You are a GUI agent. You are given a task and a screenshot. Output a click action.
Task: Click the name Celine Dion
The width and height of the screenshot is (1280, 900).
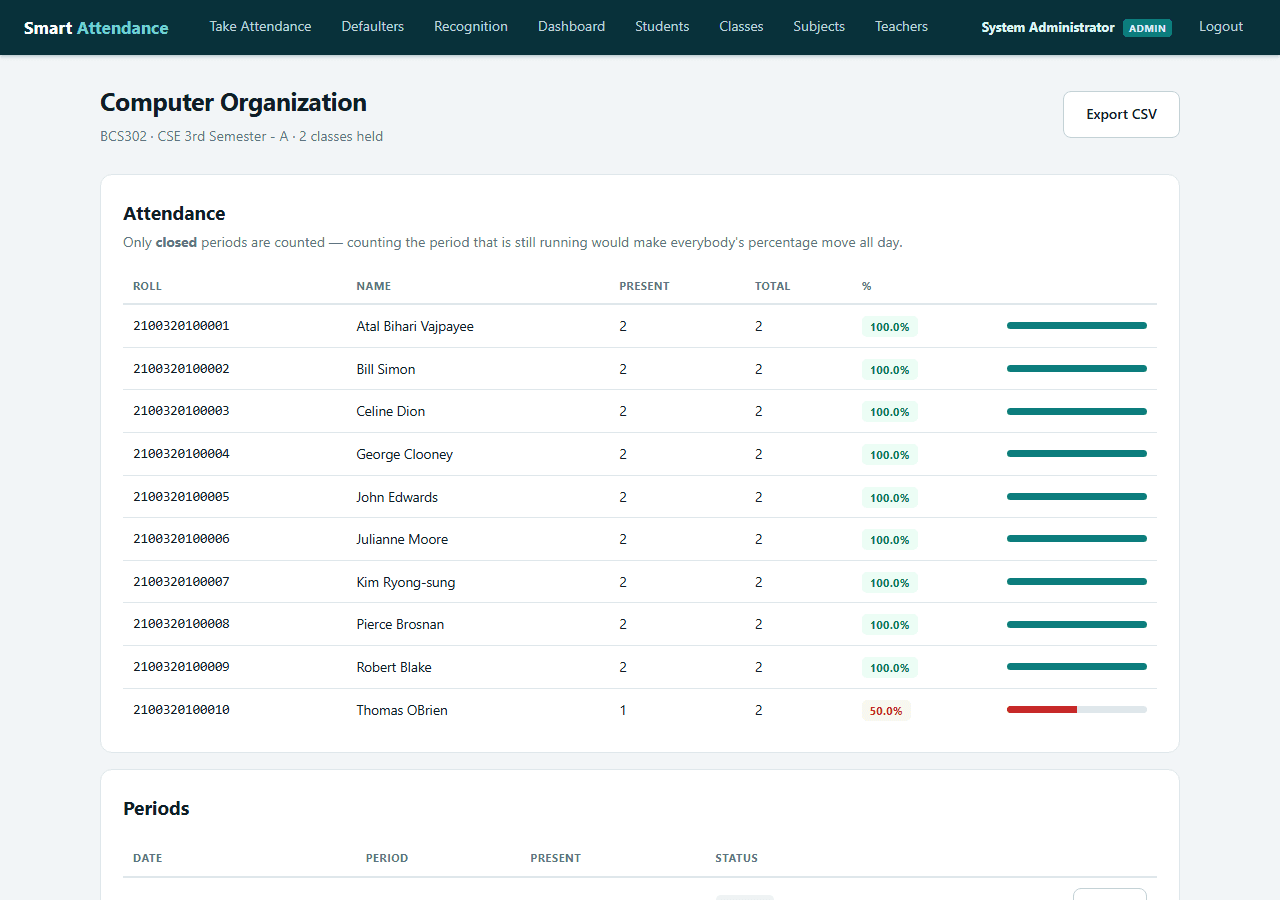390,411
